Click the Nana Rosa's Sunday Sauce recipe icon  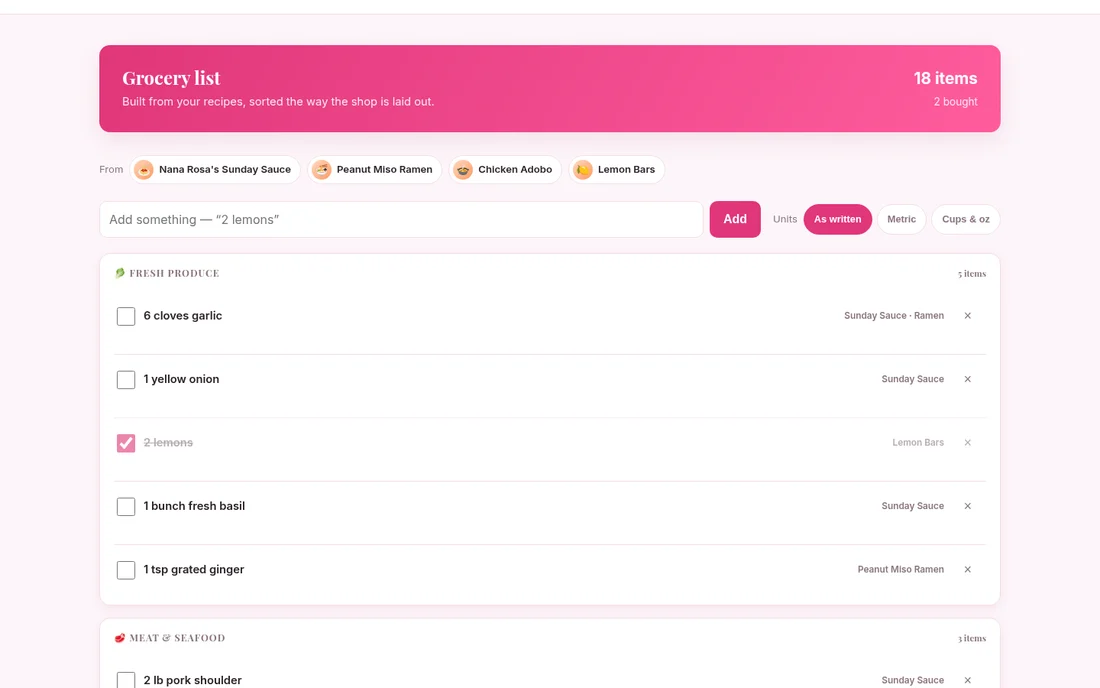point(144,170)
